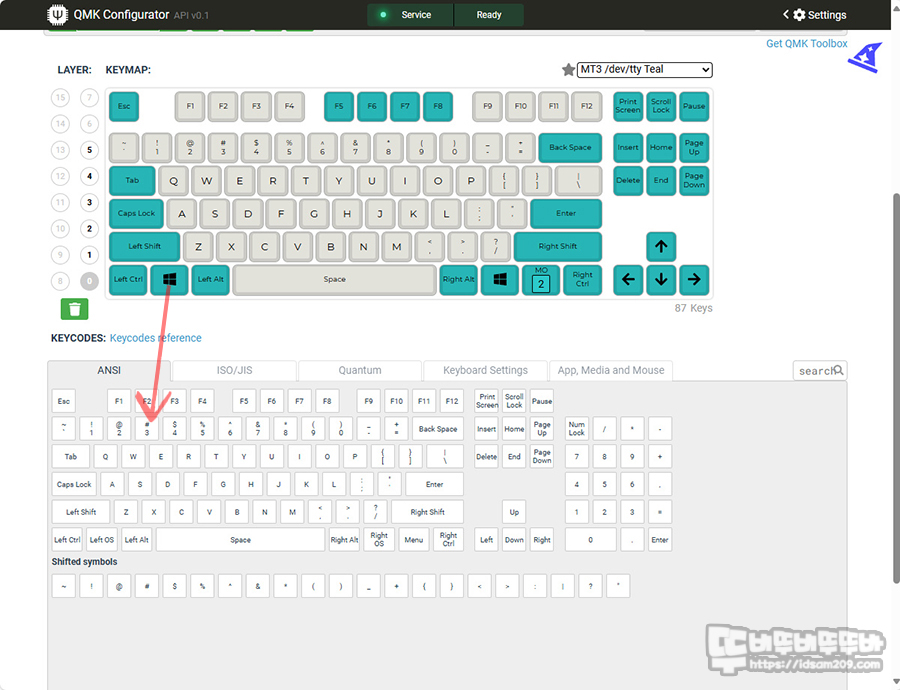Image resolution: width=900 pixels, height=690 pixels.
Task: Click the QMK Toolbox wizard hat icon
Action: click(866, 57)
